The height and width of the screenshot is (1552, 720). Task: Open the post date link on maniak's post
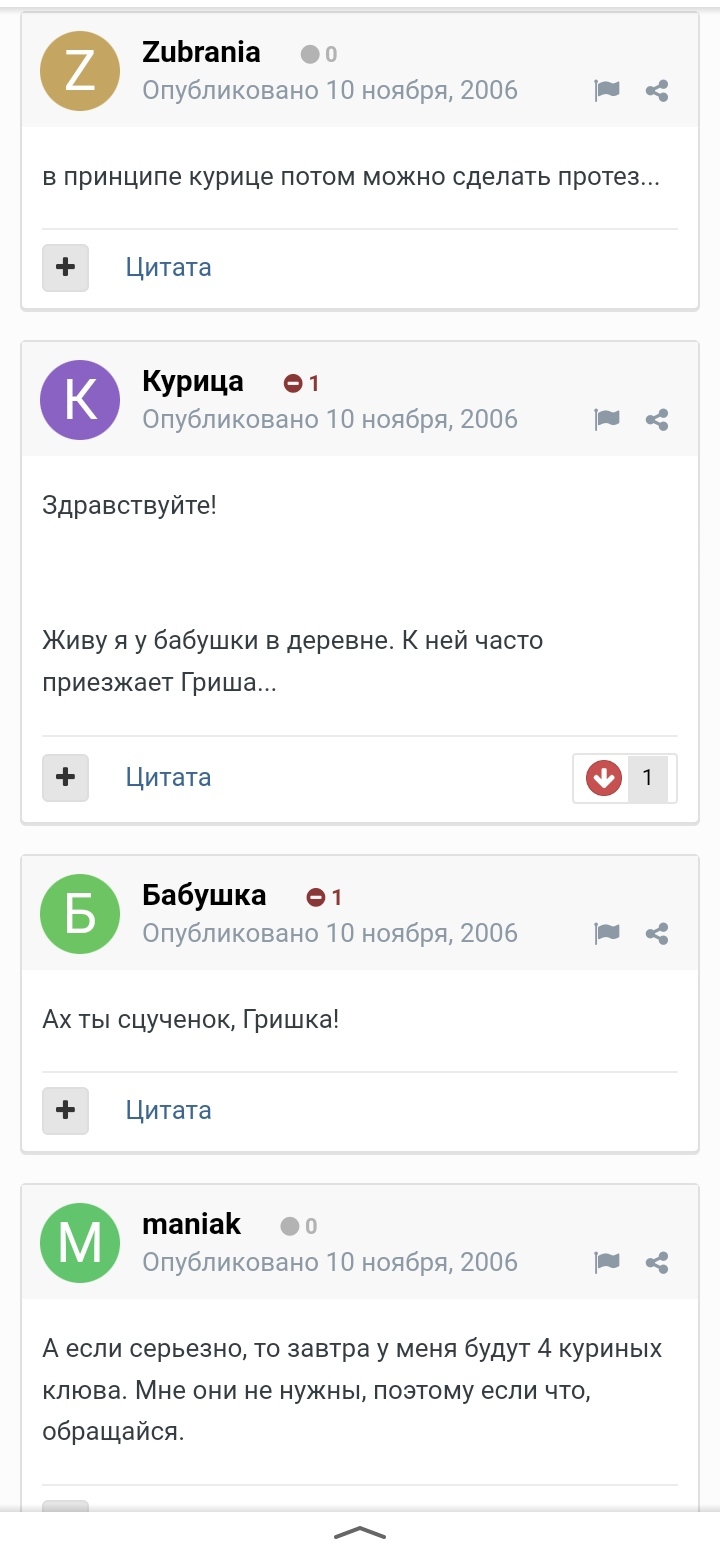point(330,1262)
